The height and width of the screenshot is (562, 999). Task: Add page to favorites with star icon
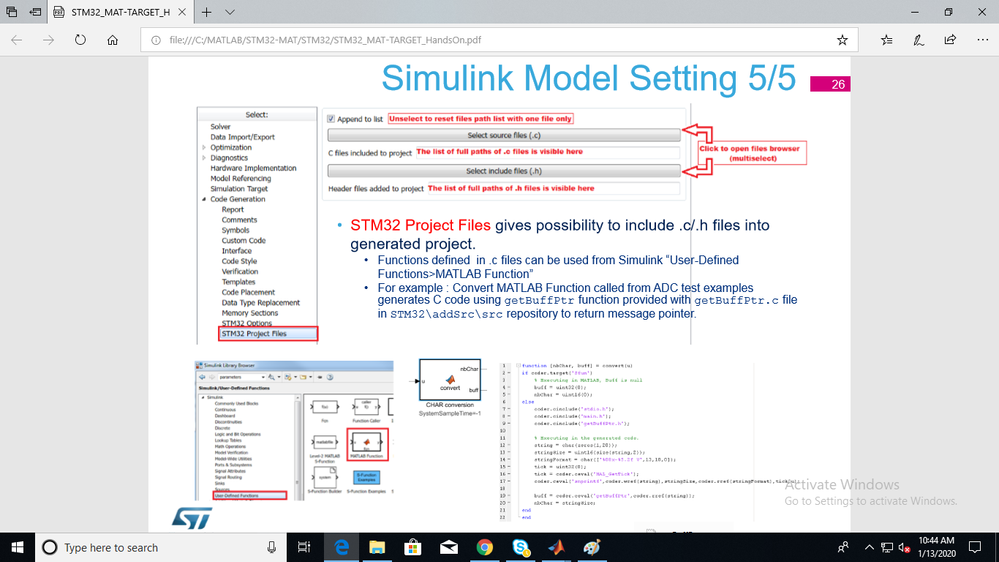pyautogui.click(x=842, y=40)
